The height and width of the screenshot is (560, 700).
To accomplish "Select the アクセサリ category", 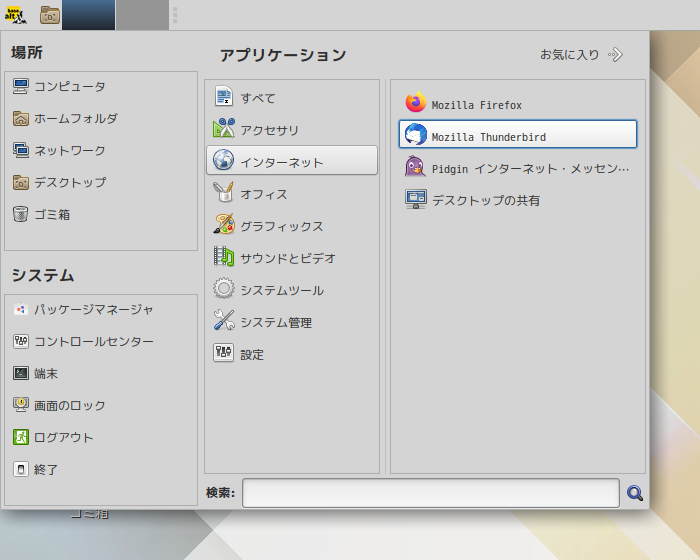I will 292,128.
